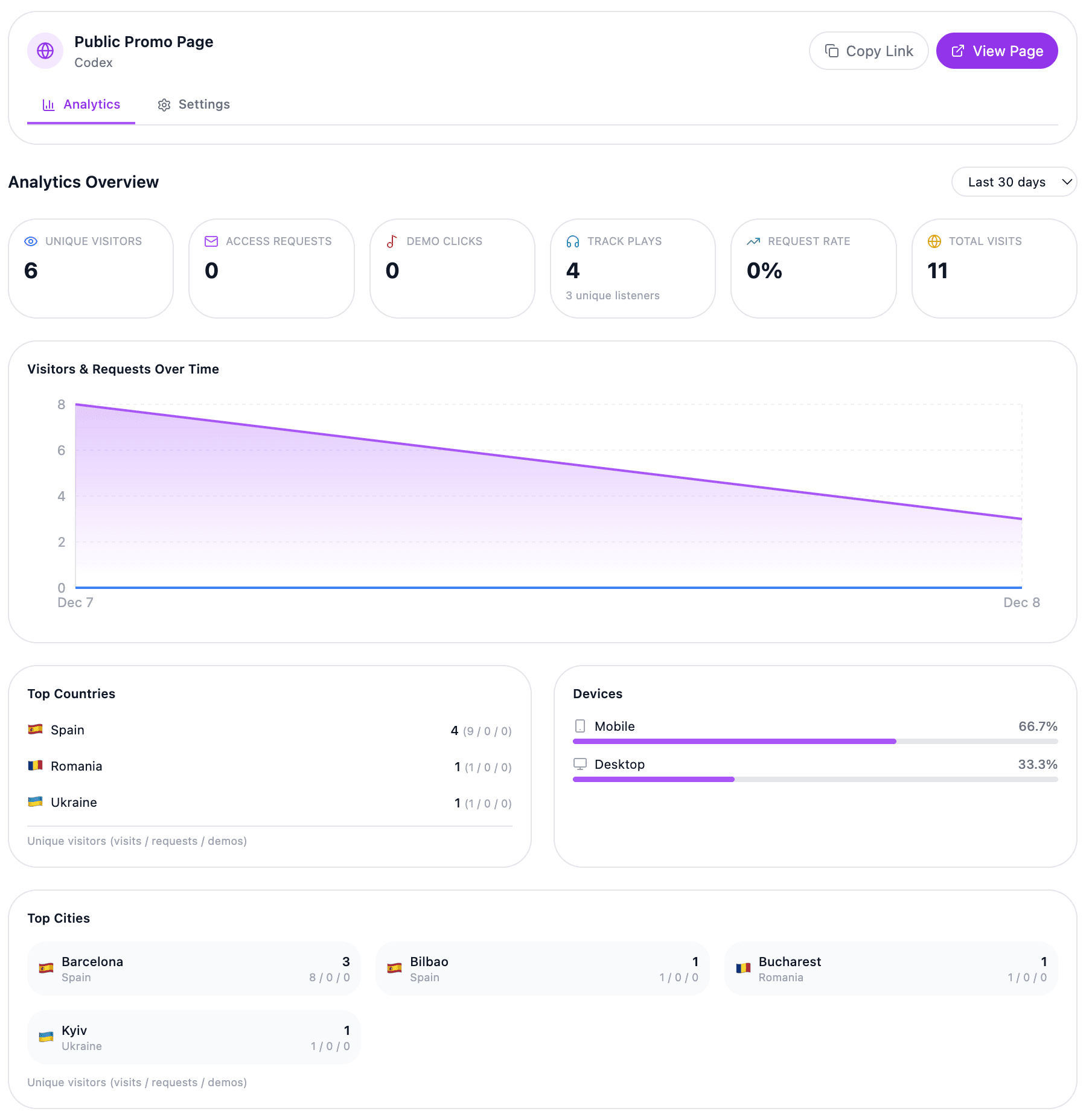Switch to the Settings tab

pyautogui.click(x=193, y=104)
